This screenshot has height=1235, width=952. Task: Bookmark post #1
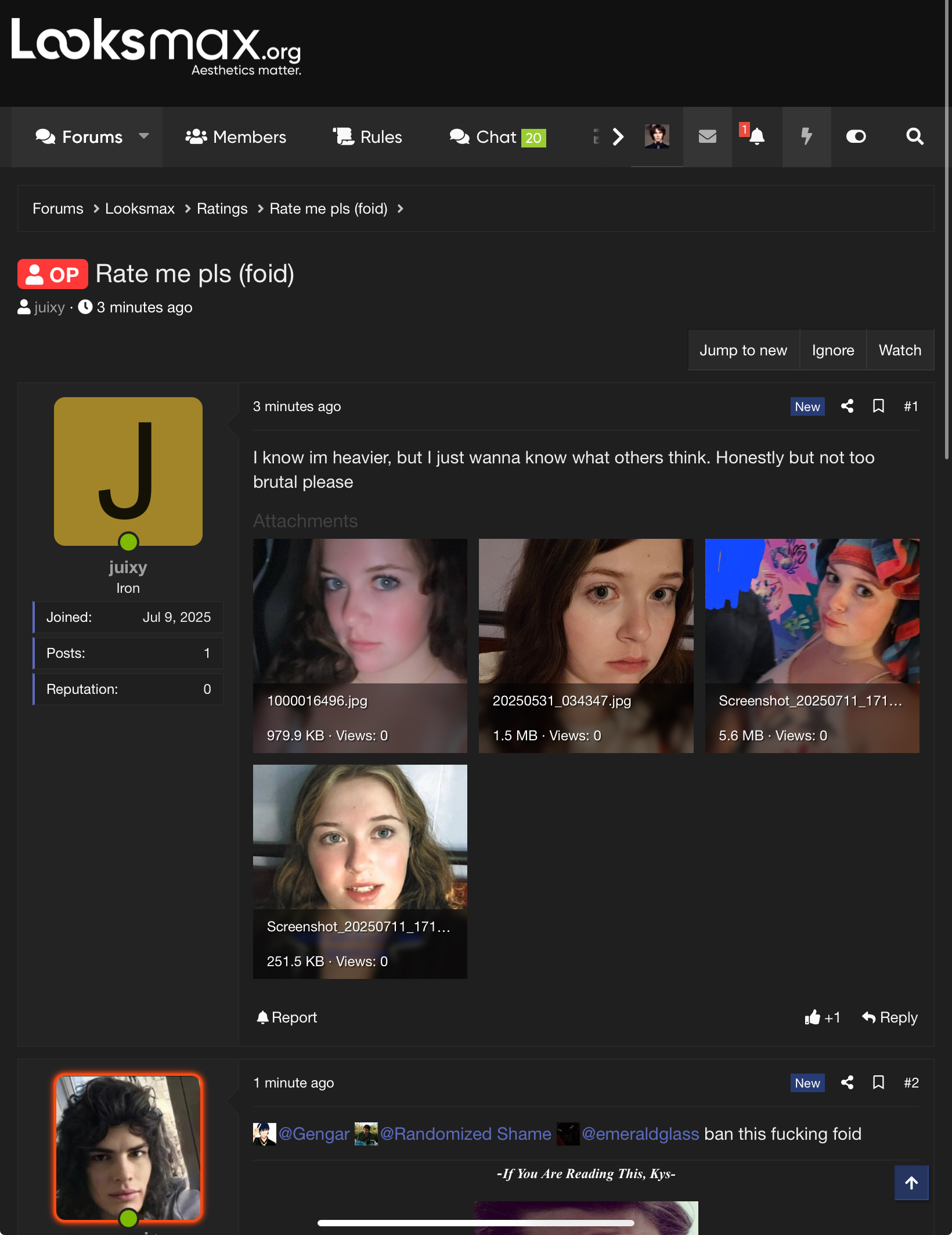(878, 406)
